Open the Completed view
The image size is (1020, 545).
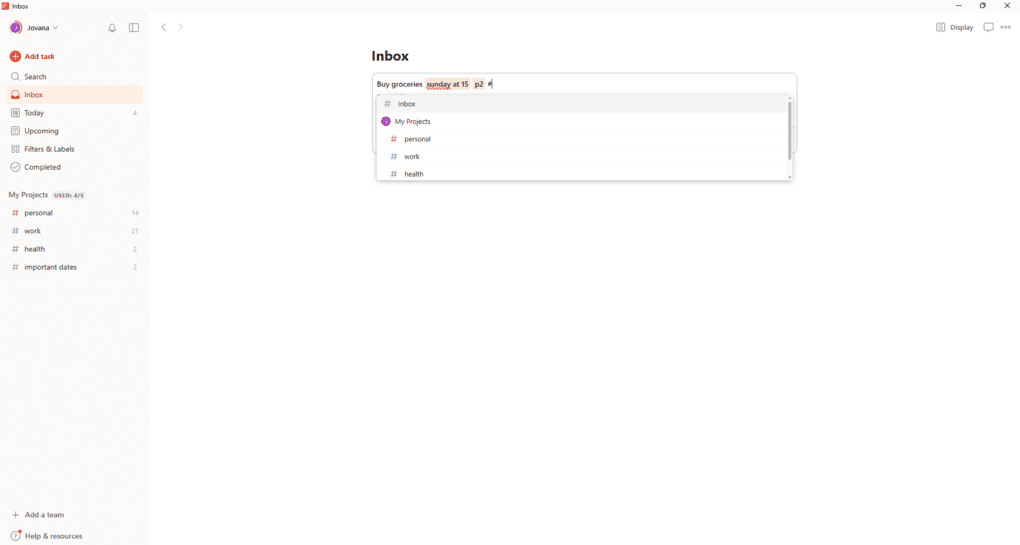pyautogui.click(x=74, y=167)
